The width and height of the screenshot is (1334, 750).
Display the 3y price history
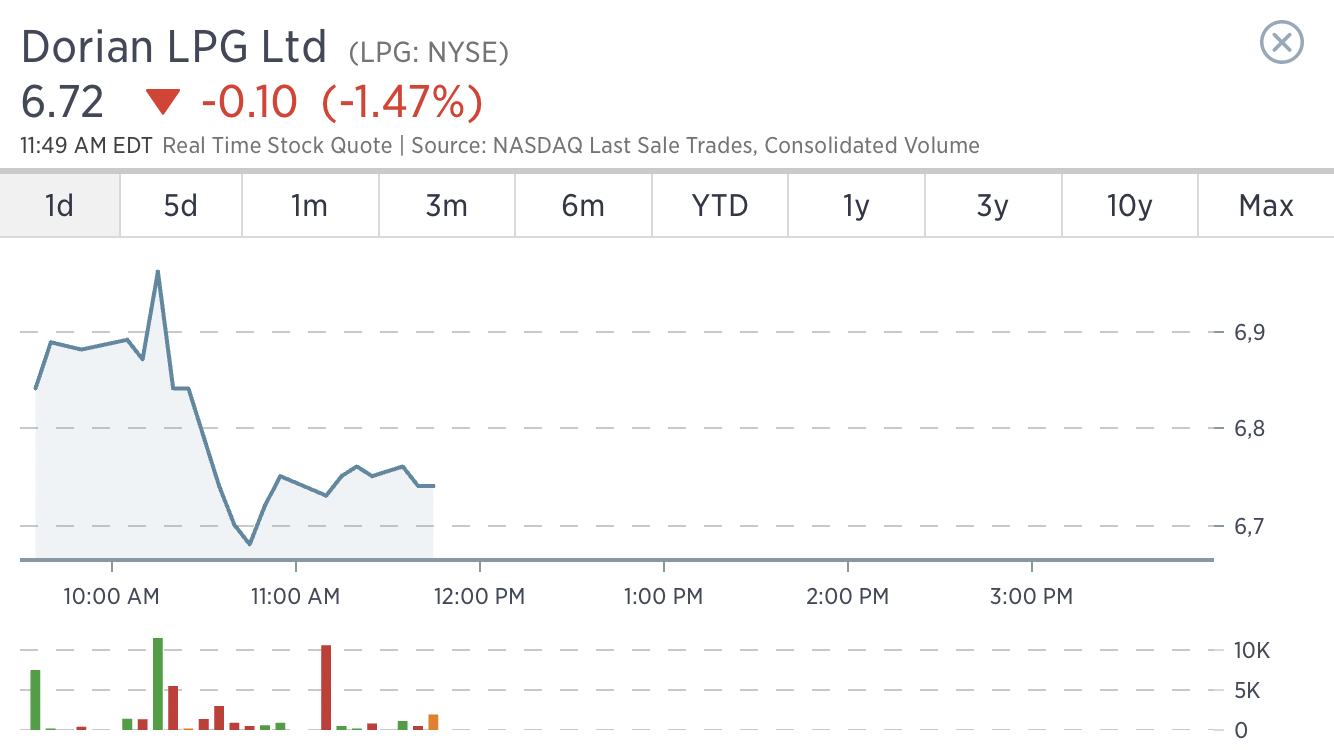pos(992,206)
